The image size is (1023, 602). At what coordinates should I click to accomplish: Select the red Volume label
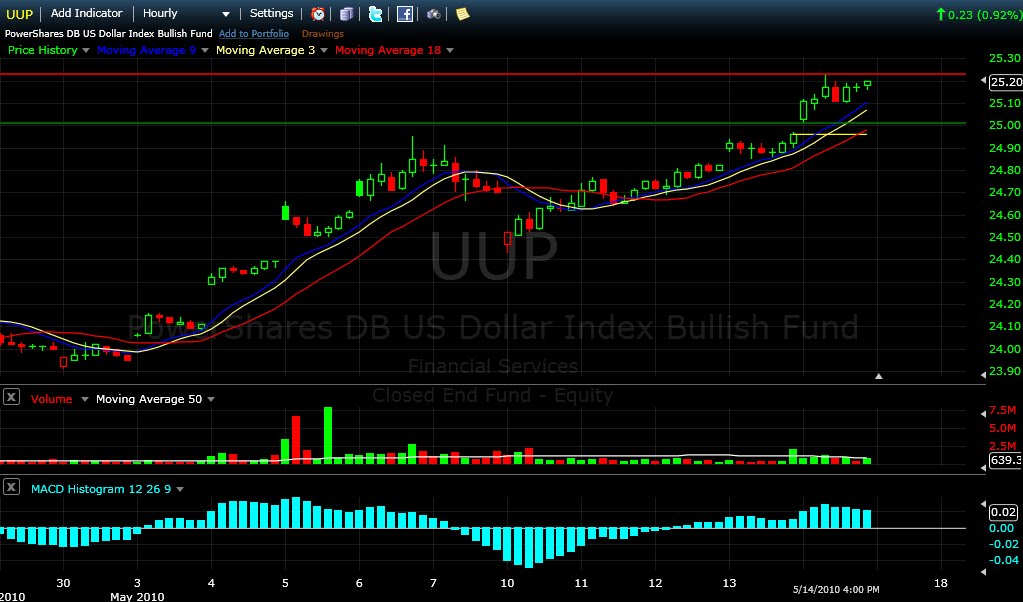pos(52,399)
